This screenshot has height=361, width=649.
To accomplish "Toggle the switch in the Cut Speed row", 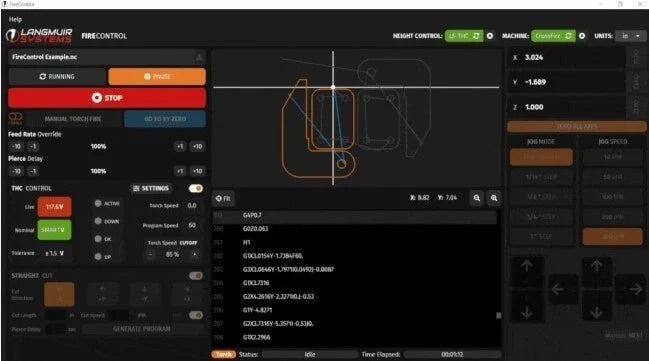I will click(x=195, y=315).
